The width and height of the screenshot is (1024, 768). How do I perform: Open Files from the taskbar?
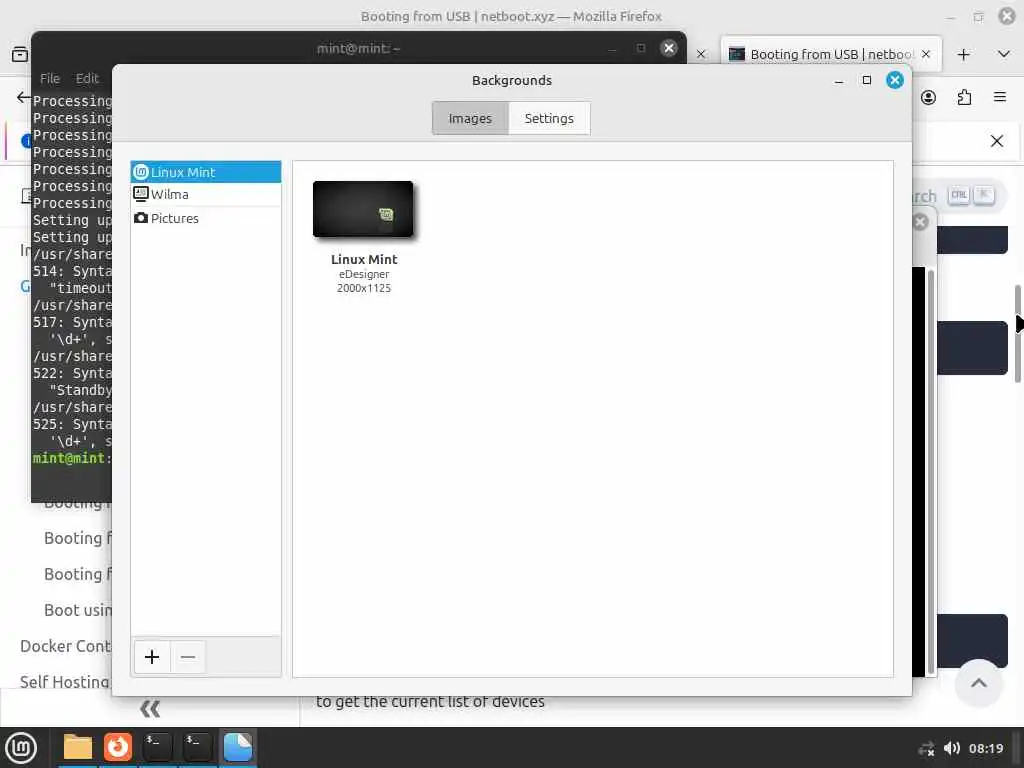point(78,747)
